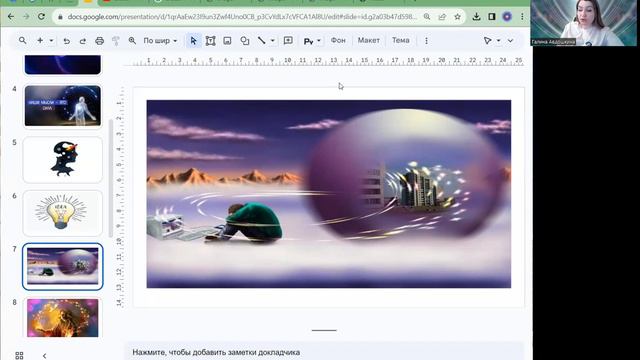
Task: Select the line tool
Action: 262,40
